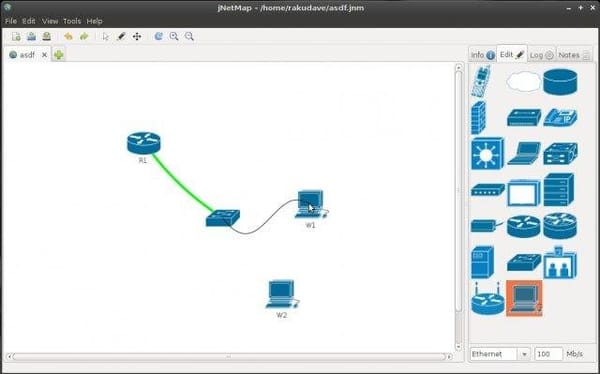Viewport: 600px width, 374px height.
Task: Pick the printer device in palette
Action: tap(560, 154)
